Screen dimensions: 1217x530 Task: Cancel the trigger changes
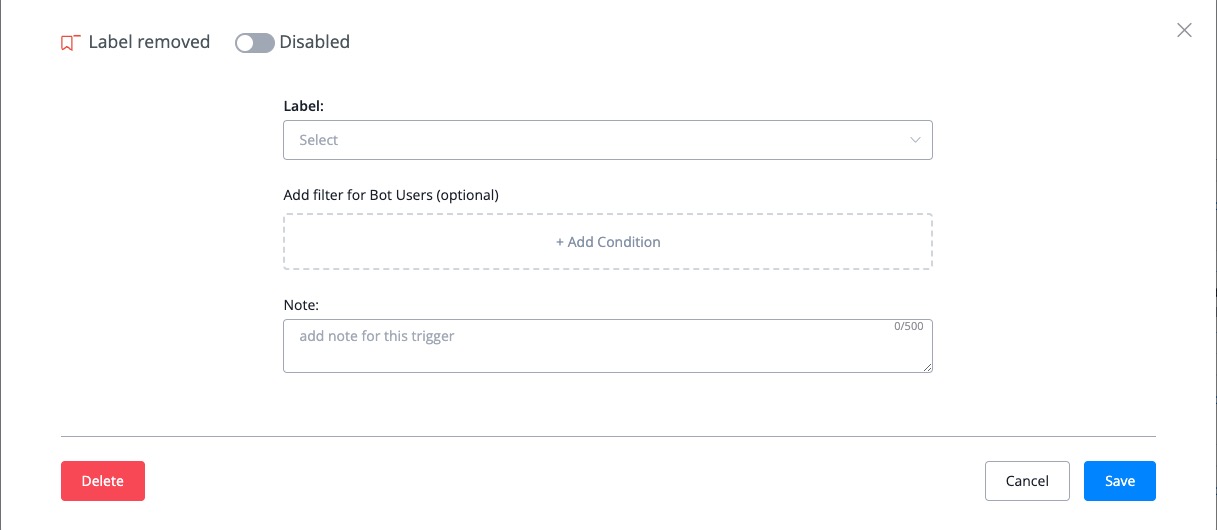pos(1027,481)
